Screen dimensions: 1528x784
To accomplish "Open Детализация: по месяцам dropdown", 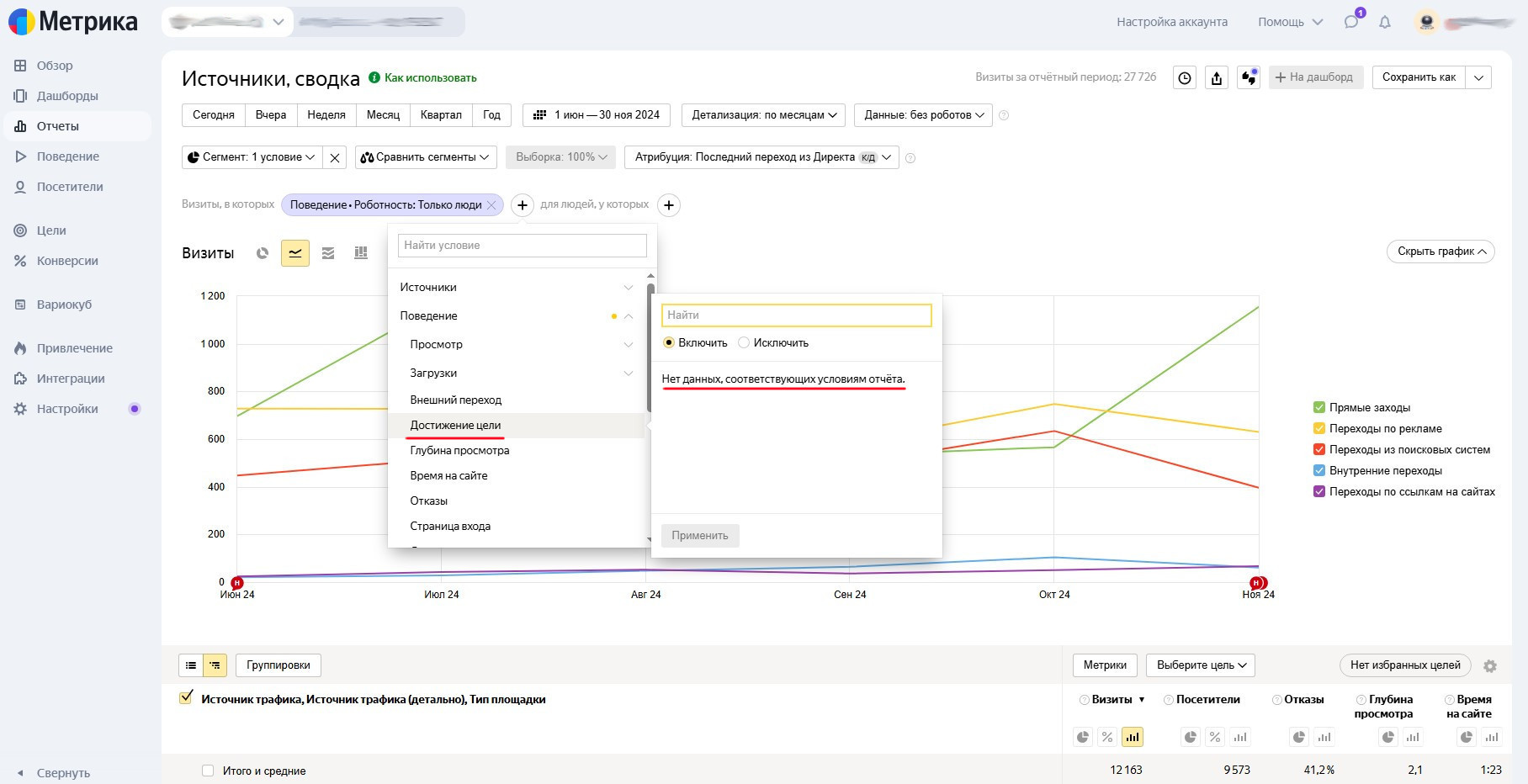I will click(x=764, y=115).
